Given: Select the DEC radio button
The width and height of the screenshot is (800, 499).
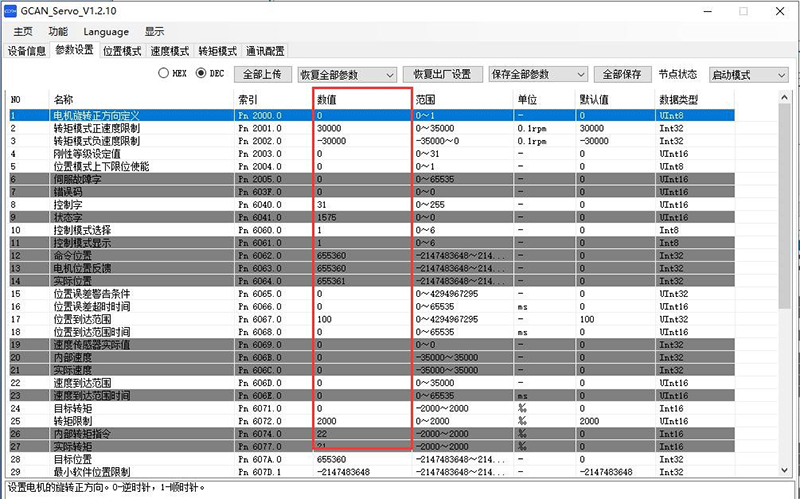Looking at the screenshot, I should (201, 74).
